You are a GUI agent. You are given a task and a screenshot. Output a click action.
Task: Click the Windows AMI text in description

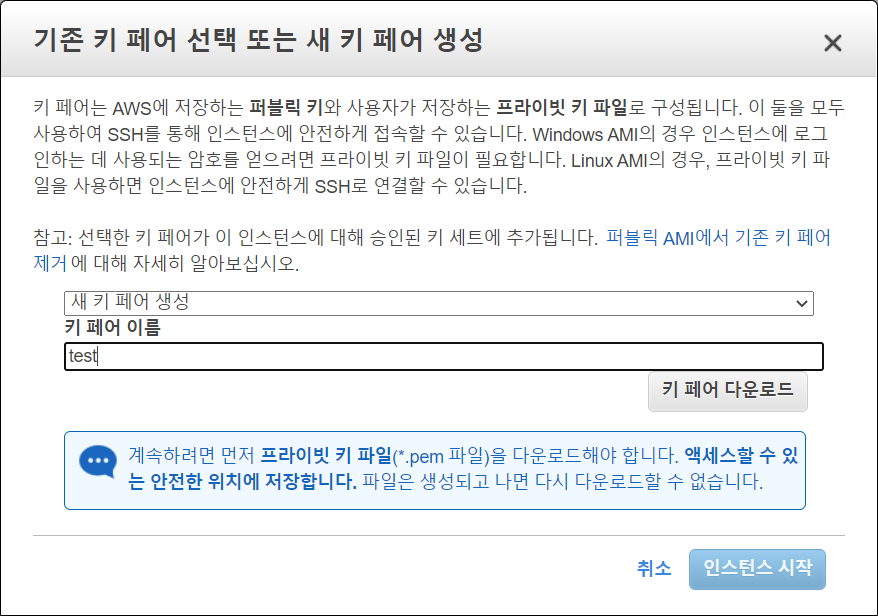(x=586, y=134)
